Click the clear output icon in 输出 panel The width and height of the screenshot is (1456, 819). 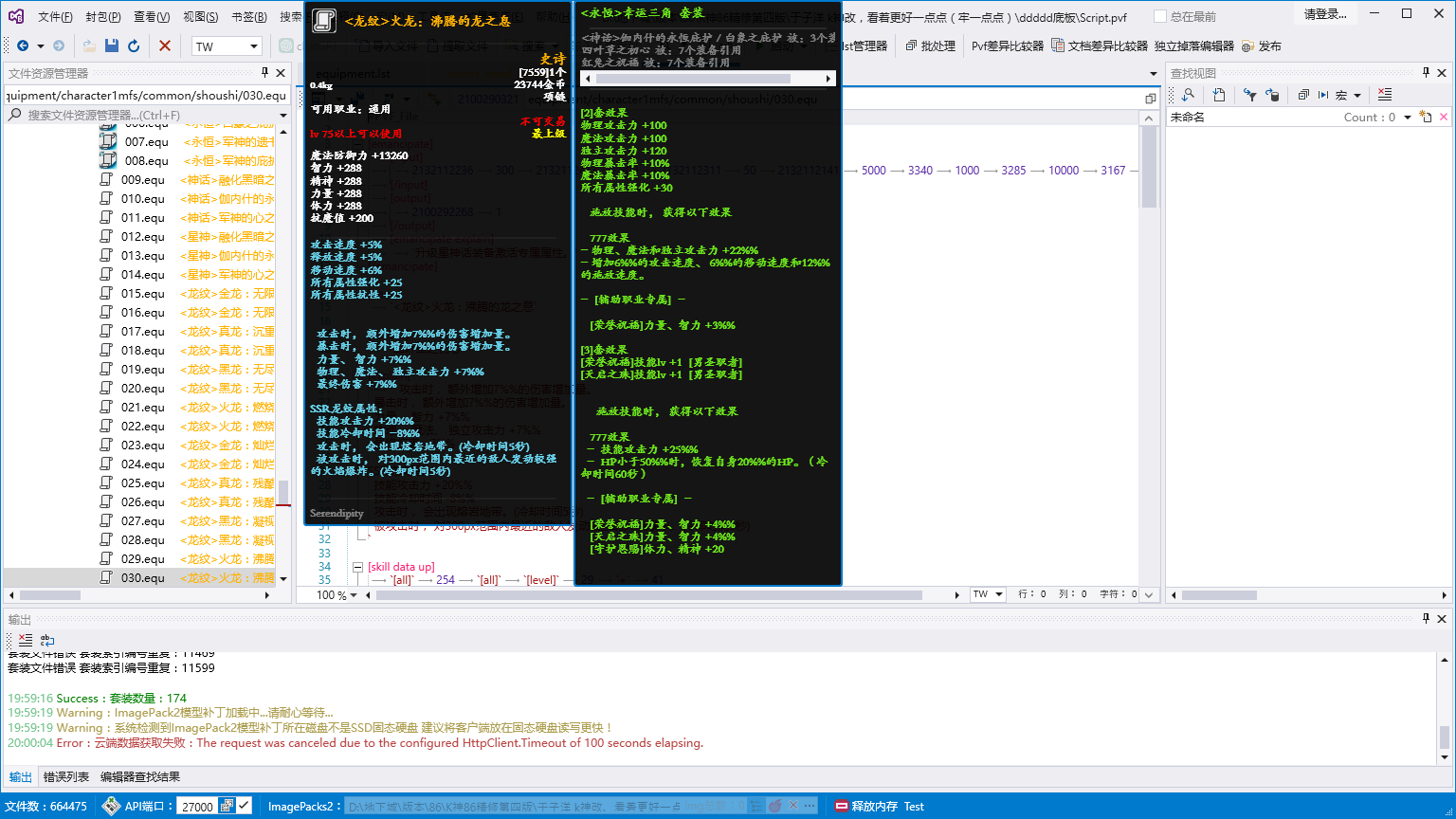tap(26, 640)
